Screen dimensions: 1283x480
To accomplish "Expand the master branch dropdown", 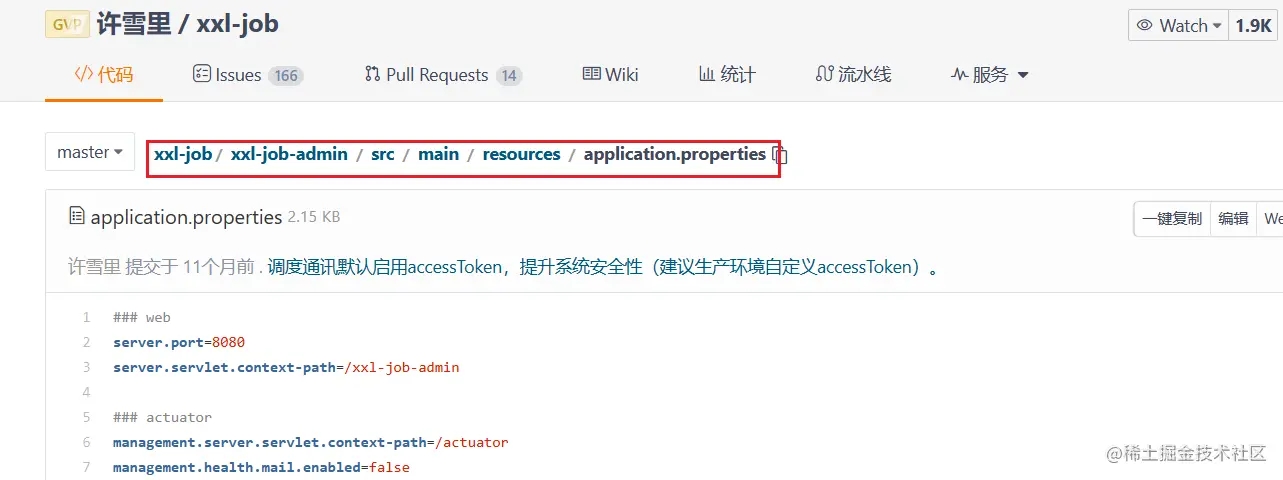I will click(90, 152).
